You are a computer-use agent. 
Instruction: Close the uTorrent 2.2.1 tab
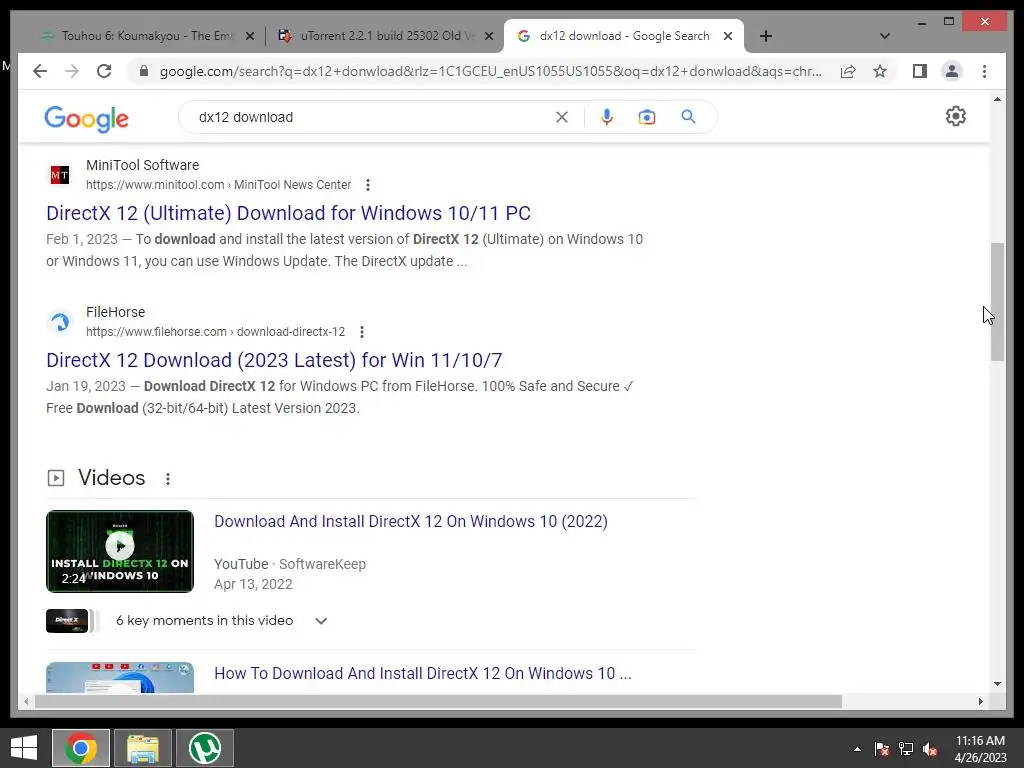[488, 36]
